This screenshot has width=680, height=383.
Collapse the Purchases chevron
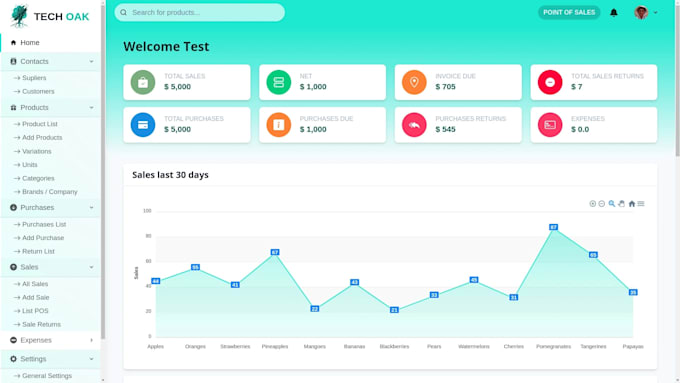point(91,208)
